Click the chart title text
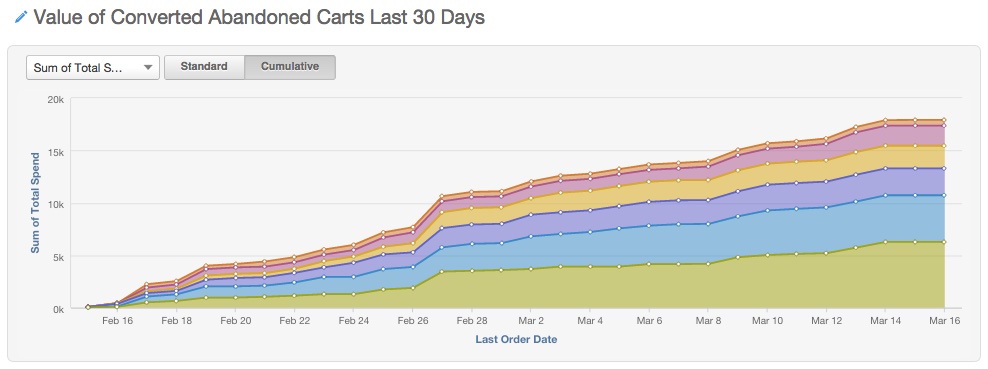 pyautogui.click(x=259, y=17)
